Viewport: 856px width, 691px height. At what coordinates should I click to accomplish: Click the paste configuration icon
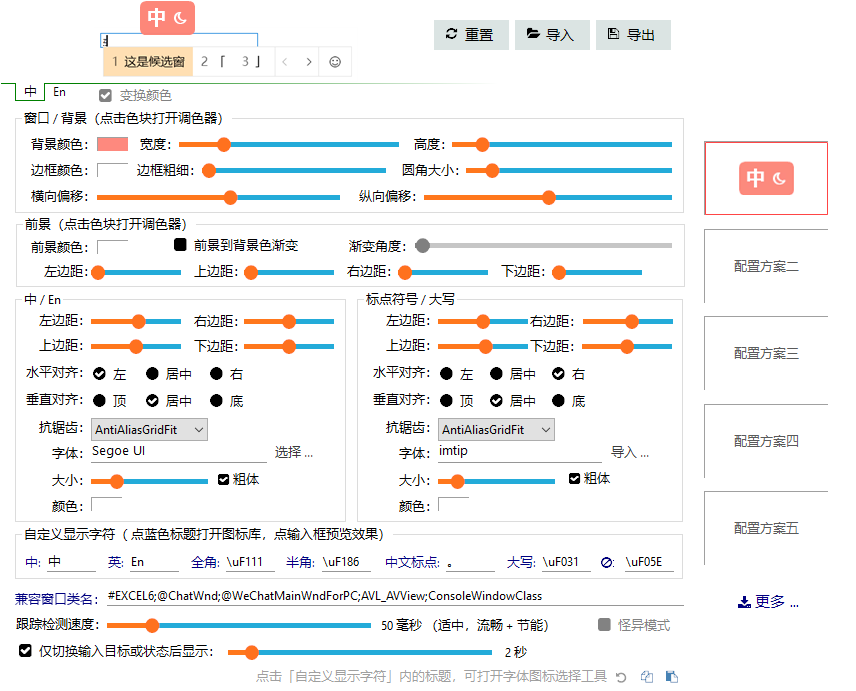pos(672,677)
